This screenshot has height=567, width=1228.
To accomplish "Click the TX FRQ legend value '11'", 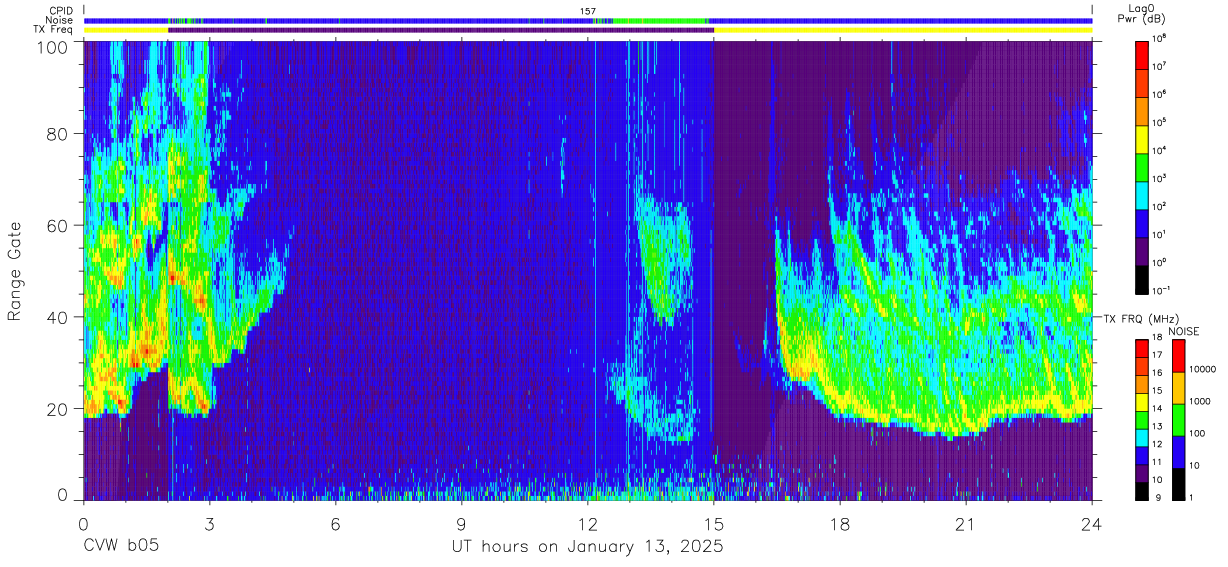I will (1156, 461).
